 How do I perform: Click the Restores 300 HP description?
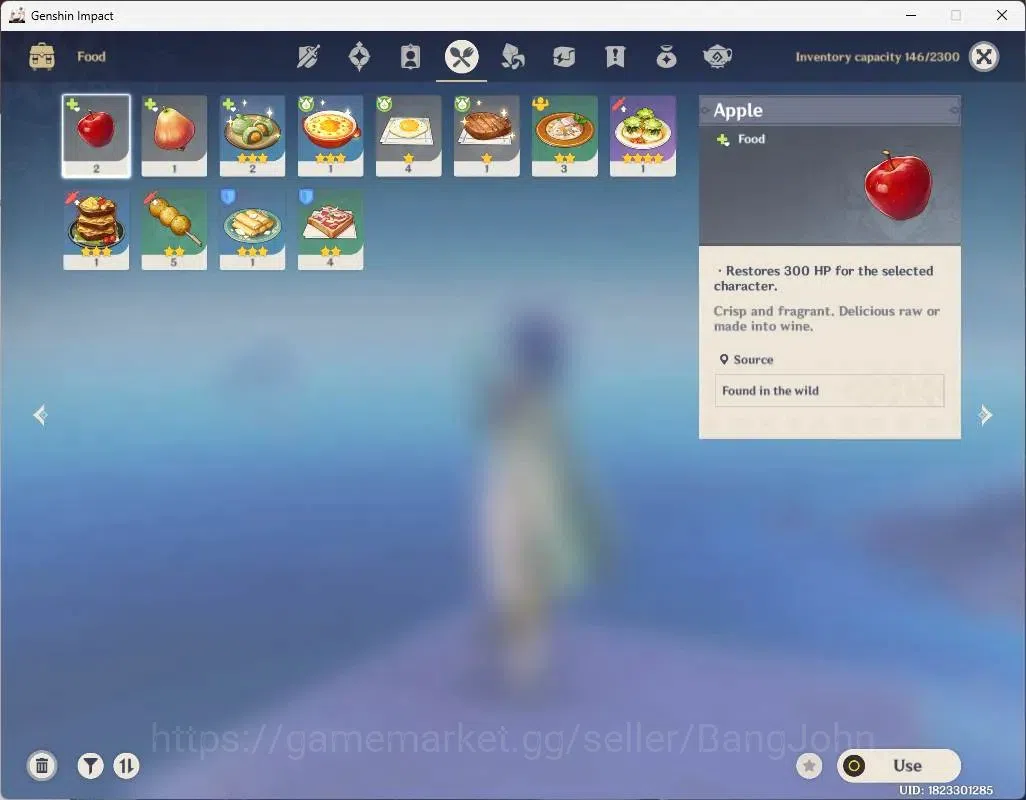pyautogui.click(x=823, y=278)
